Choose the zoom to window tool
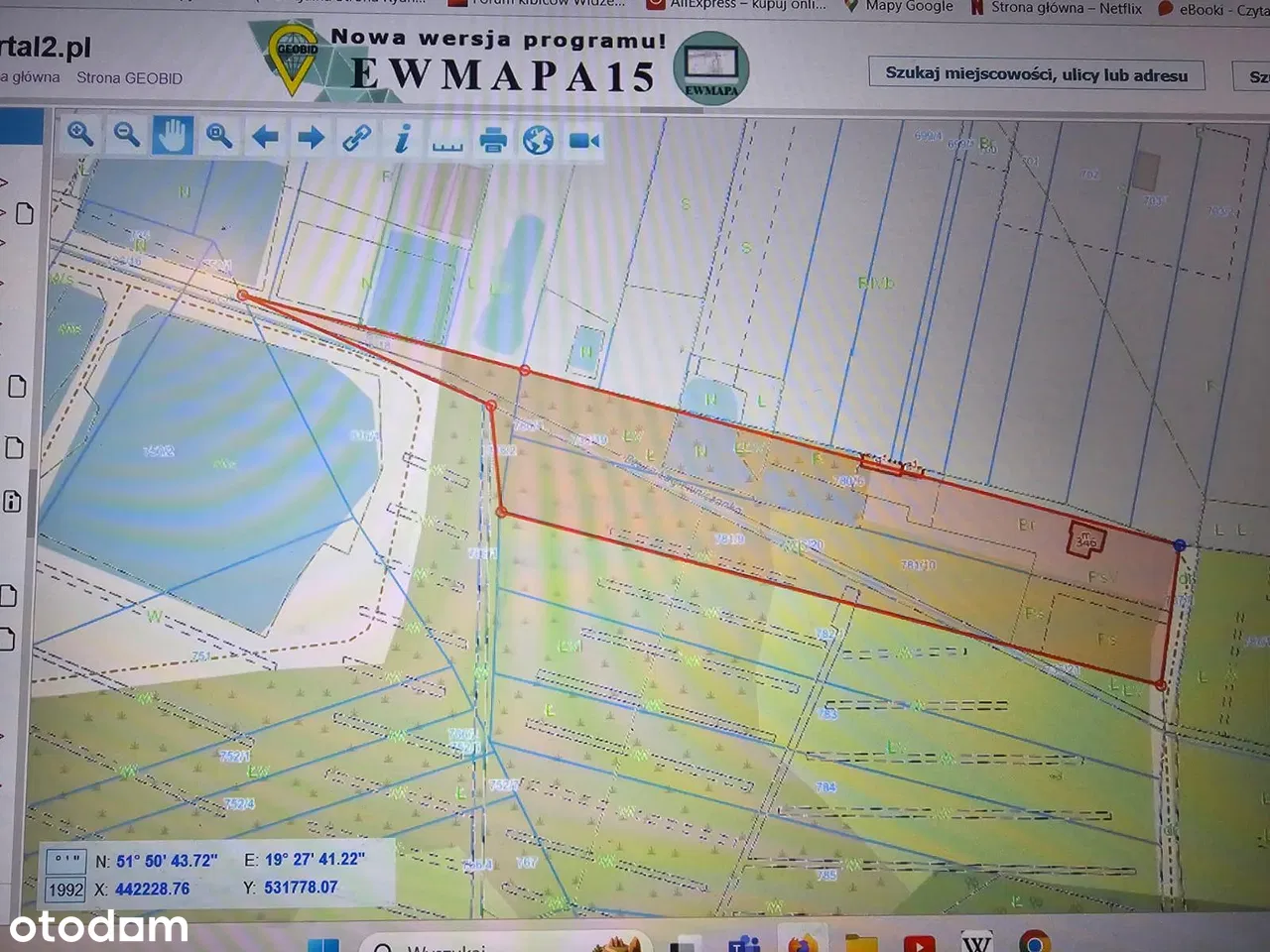1270x952 pixels. click(x=219, y=136)
